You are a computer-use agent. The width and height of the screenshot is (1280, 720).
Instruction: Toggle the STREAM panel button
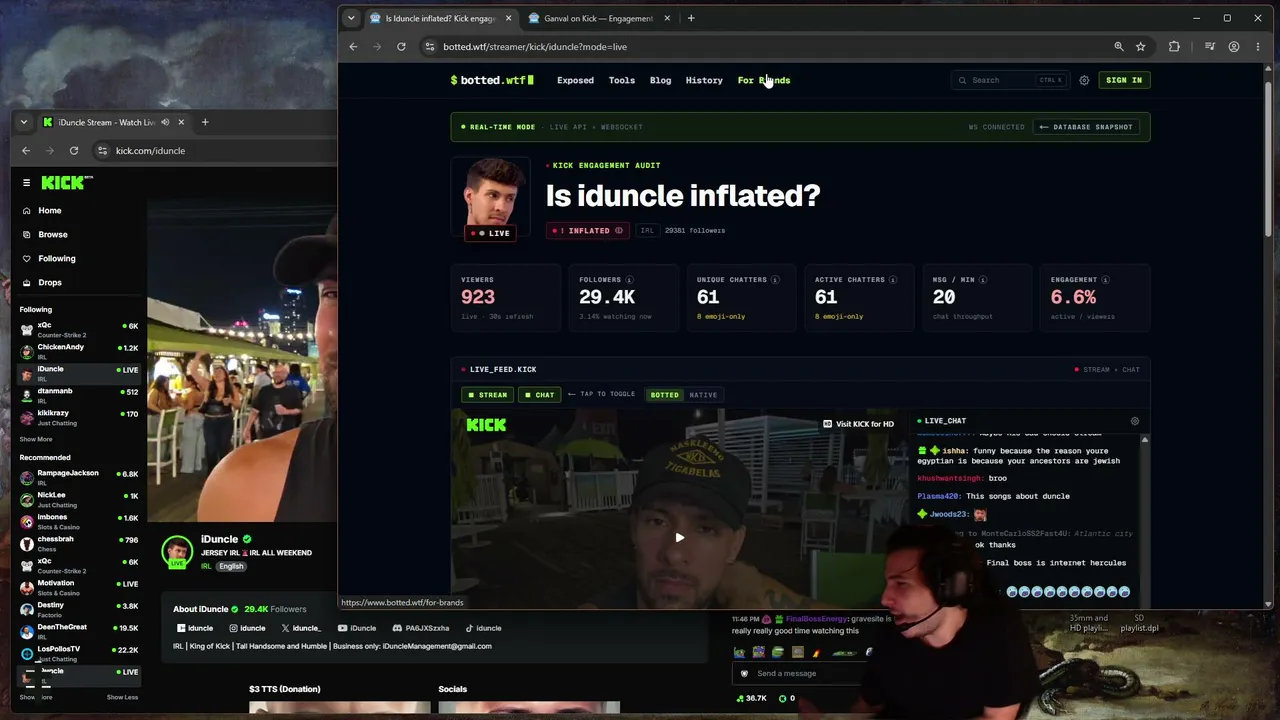click(x=488, y=395)
